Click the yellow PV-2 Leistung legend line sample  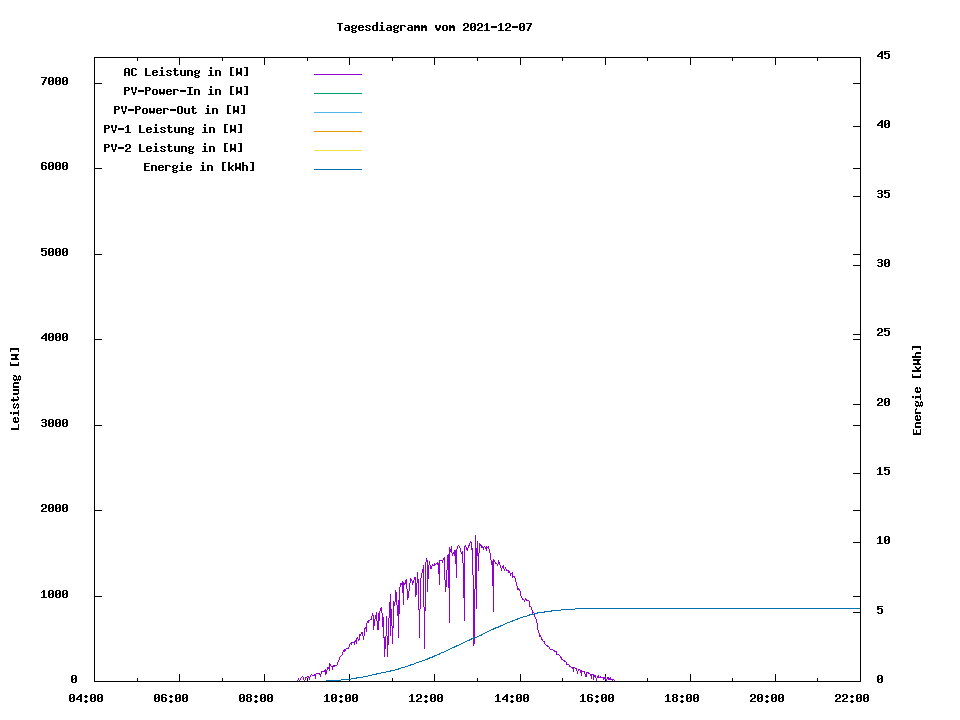click(337, 150)
